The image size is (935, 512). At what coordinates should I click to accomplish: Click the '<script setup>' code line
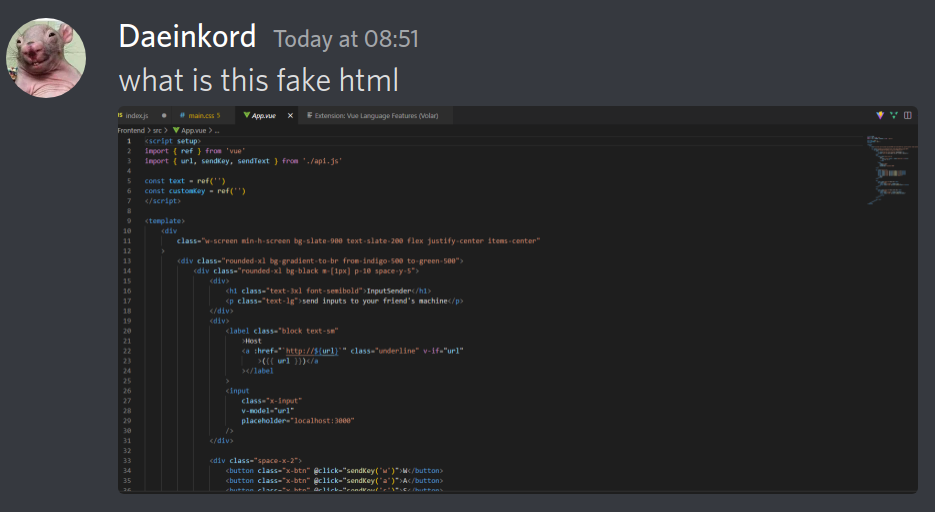(173, 141)
